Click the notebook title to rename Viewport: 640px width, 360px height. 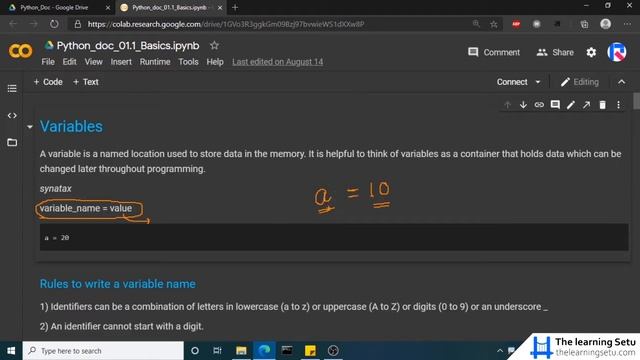tap(128, 46)
